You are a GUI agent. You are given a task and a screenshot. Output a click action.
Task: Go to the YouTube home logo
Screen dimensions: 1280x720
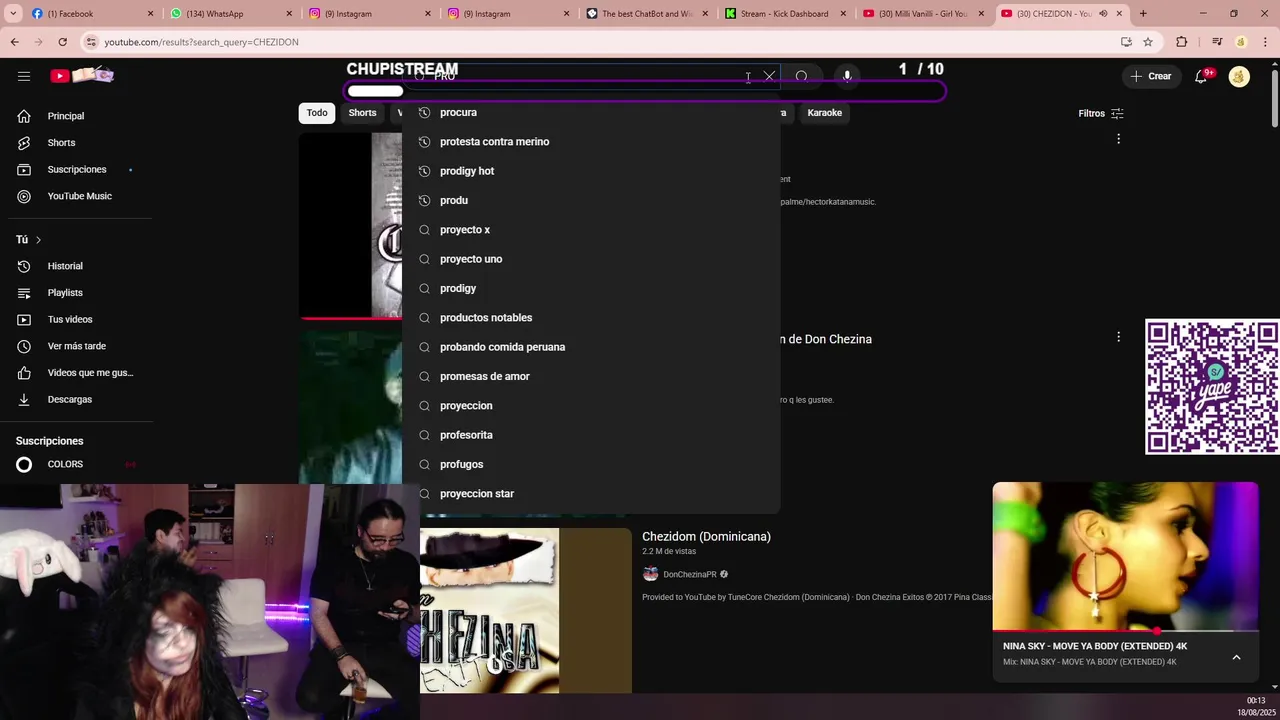tap(83, 76)
